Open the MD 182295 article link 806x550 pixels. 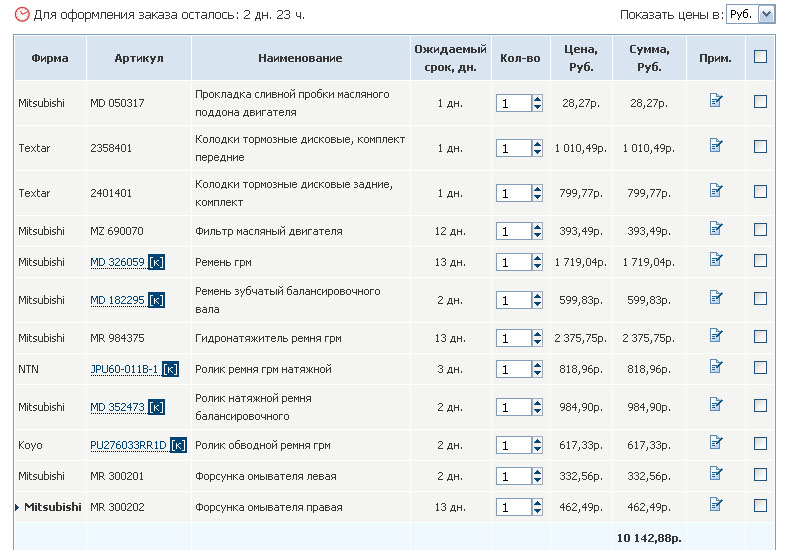coord(117,300)
